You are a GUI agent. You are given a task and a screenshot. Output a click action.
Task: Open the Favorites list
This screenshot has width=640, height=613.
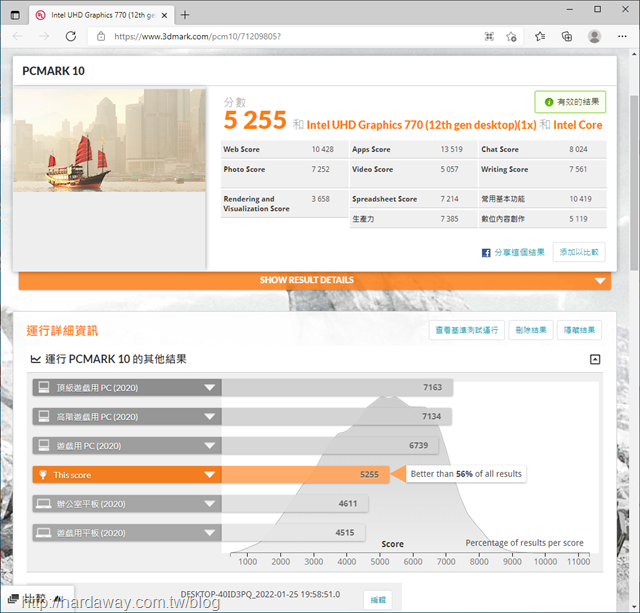[540, 36]
